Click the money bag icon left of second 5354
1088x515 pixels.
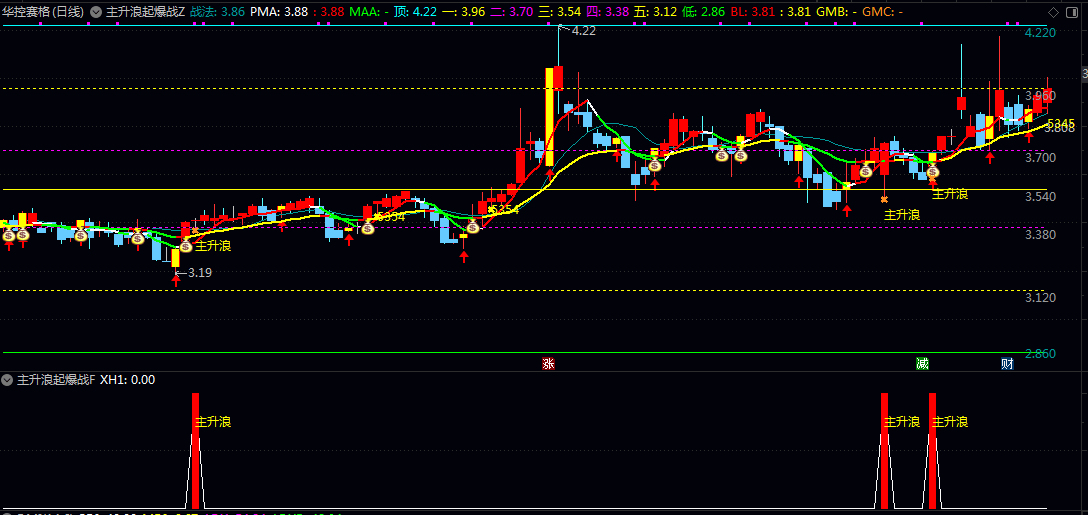click(x=473, y=227)
